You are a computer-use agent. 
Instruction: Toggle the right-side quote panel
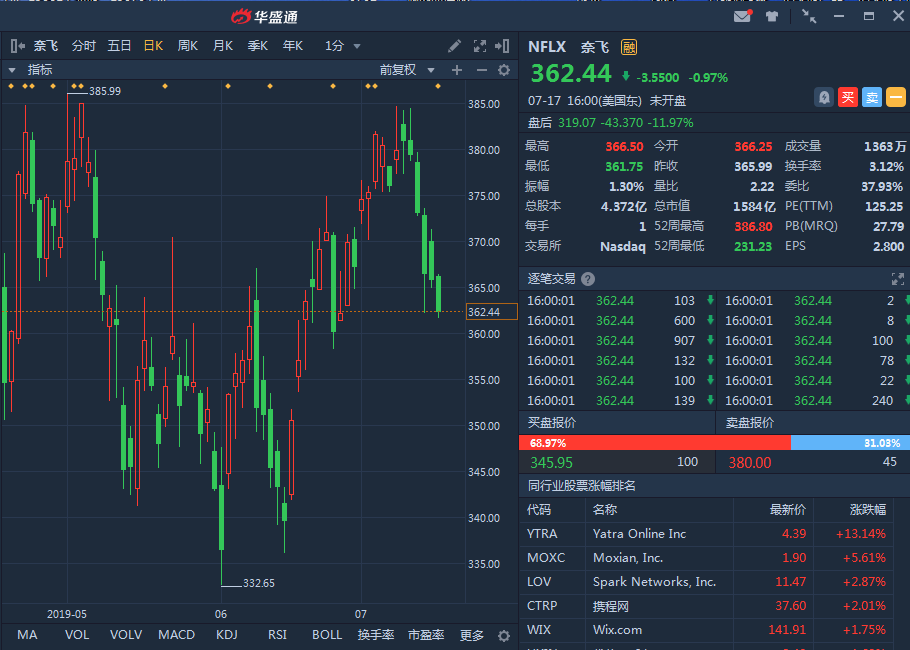(504, 46)
